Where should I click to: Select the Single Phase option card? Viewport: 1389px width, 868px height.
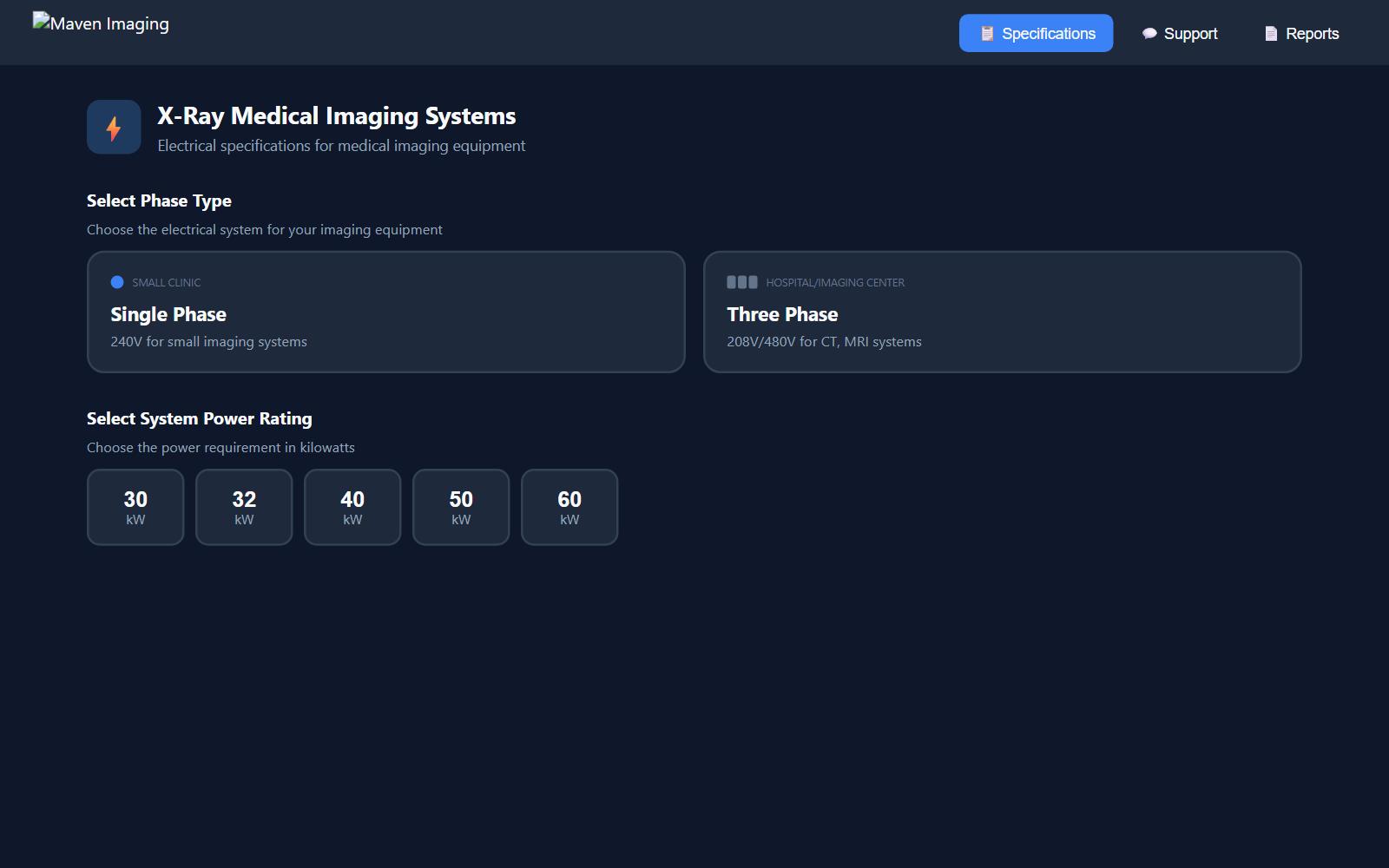385,312
